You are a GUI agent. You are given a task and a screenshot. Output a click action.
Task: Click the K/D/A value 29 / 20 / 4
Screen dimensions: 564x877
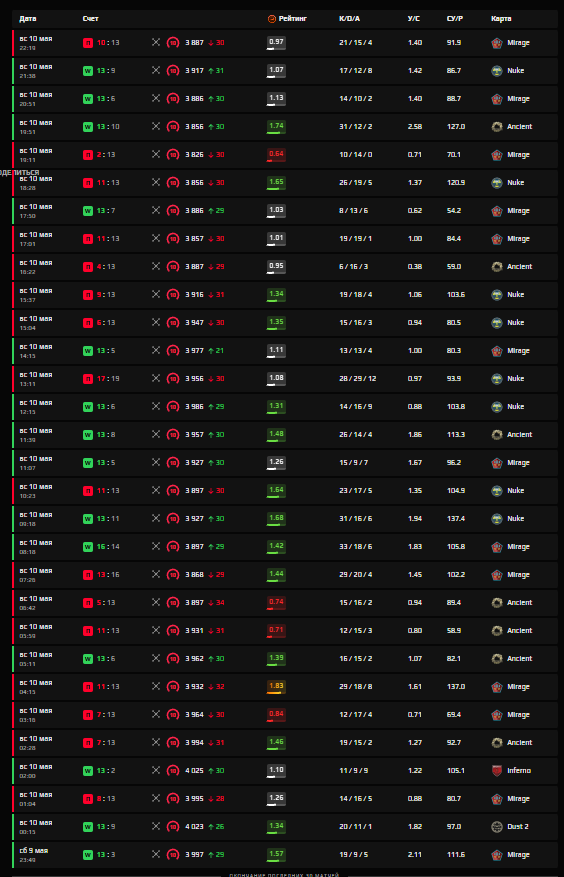pyautogui.click(x=355, y=574)
